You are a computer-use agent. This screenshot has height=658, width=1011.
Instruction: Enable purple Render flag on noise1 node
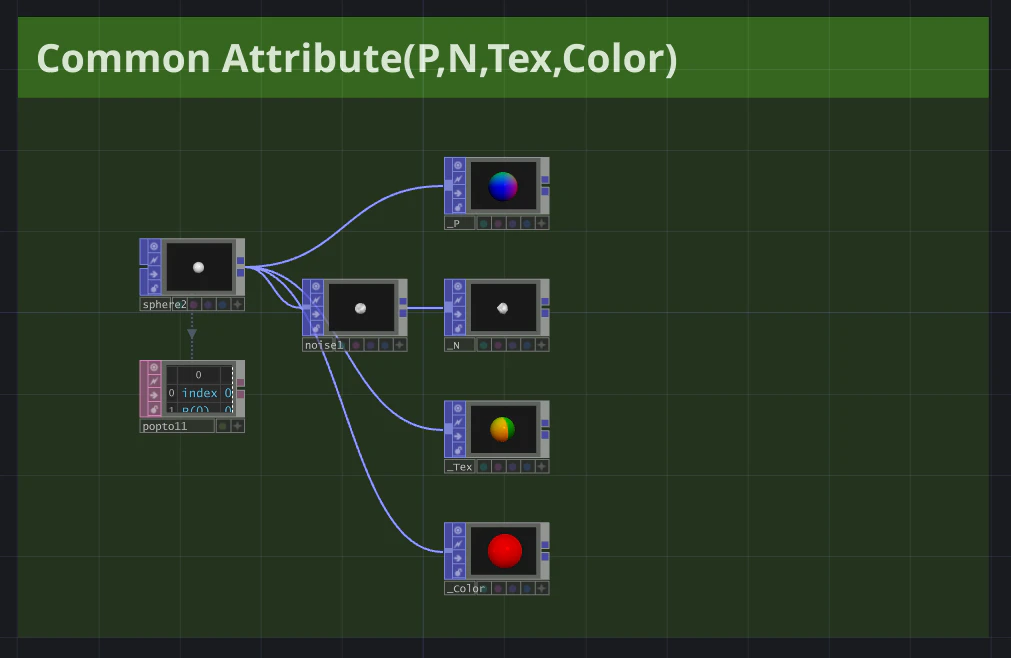[x=371, y=345]
